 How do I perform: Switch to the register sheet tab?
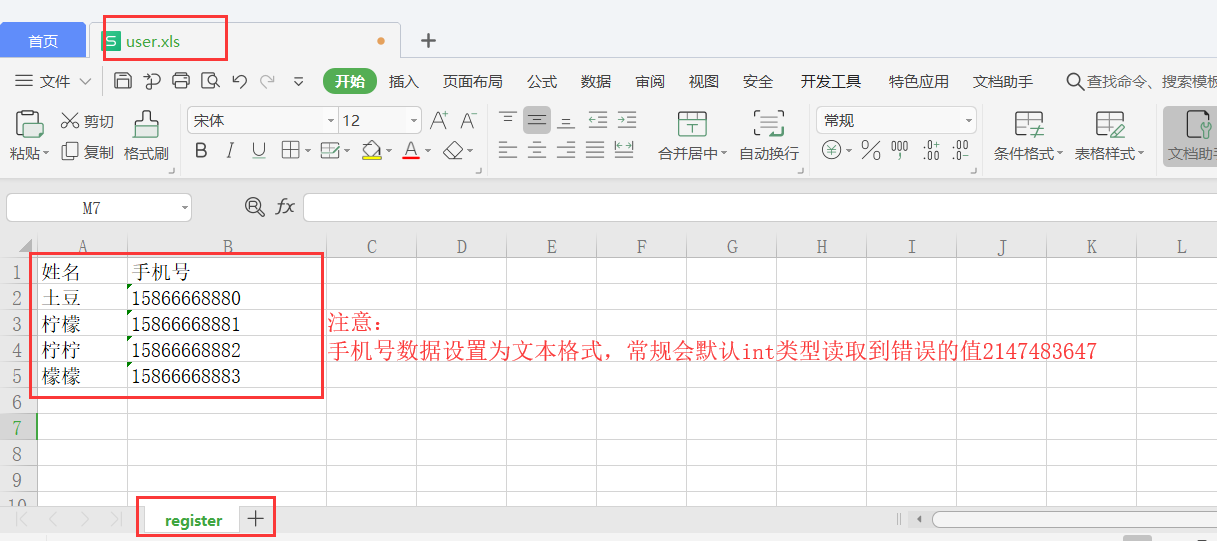[194, 521]
